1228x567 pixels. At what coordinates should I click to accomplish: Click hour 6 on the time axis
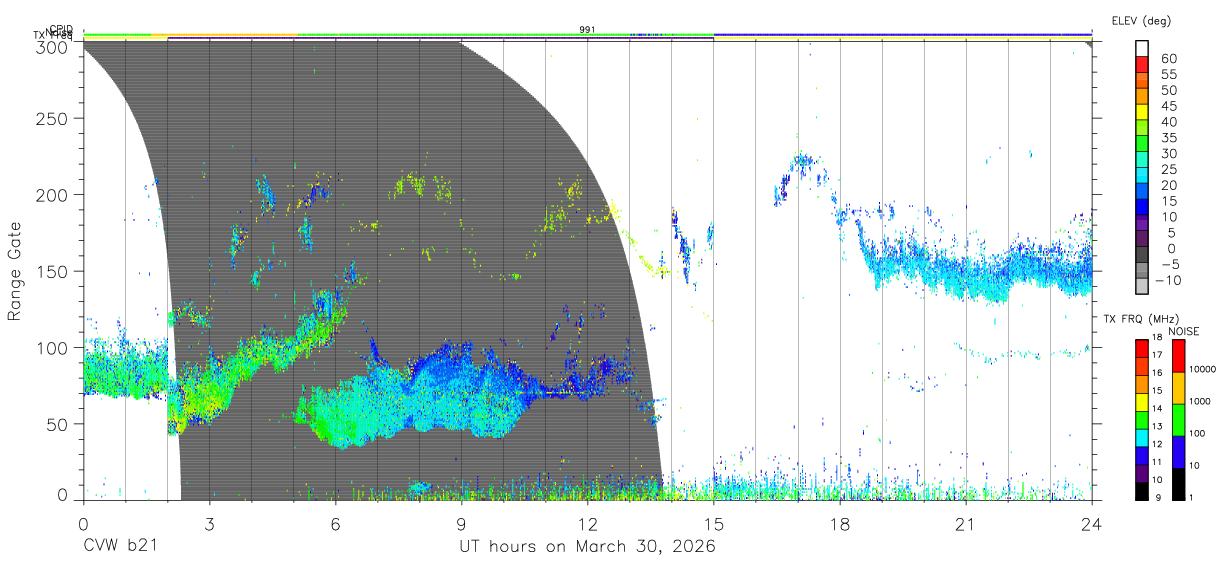point(335,523)
